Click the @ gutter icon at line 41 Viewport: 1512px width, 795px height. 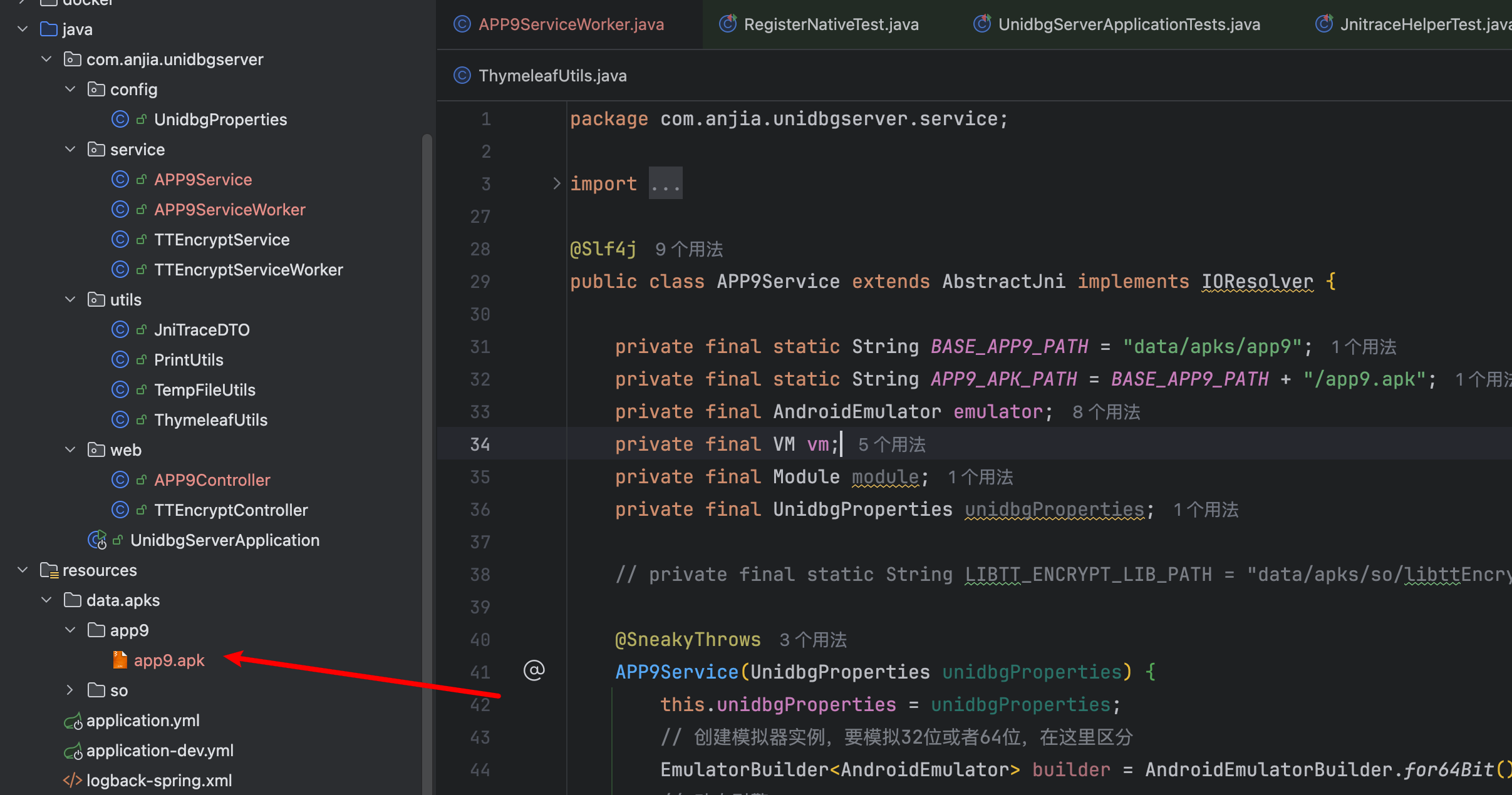(x=534, y=670)
